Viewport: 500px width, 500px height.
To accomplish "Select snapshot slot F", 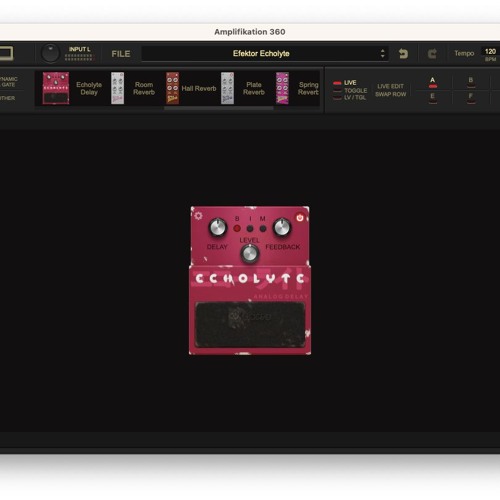I will 471,98.
